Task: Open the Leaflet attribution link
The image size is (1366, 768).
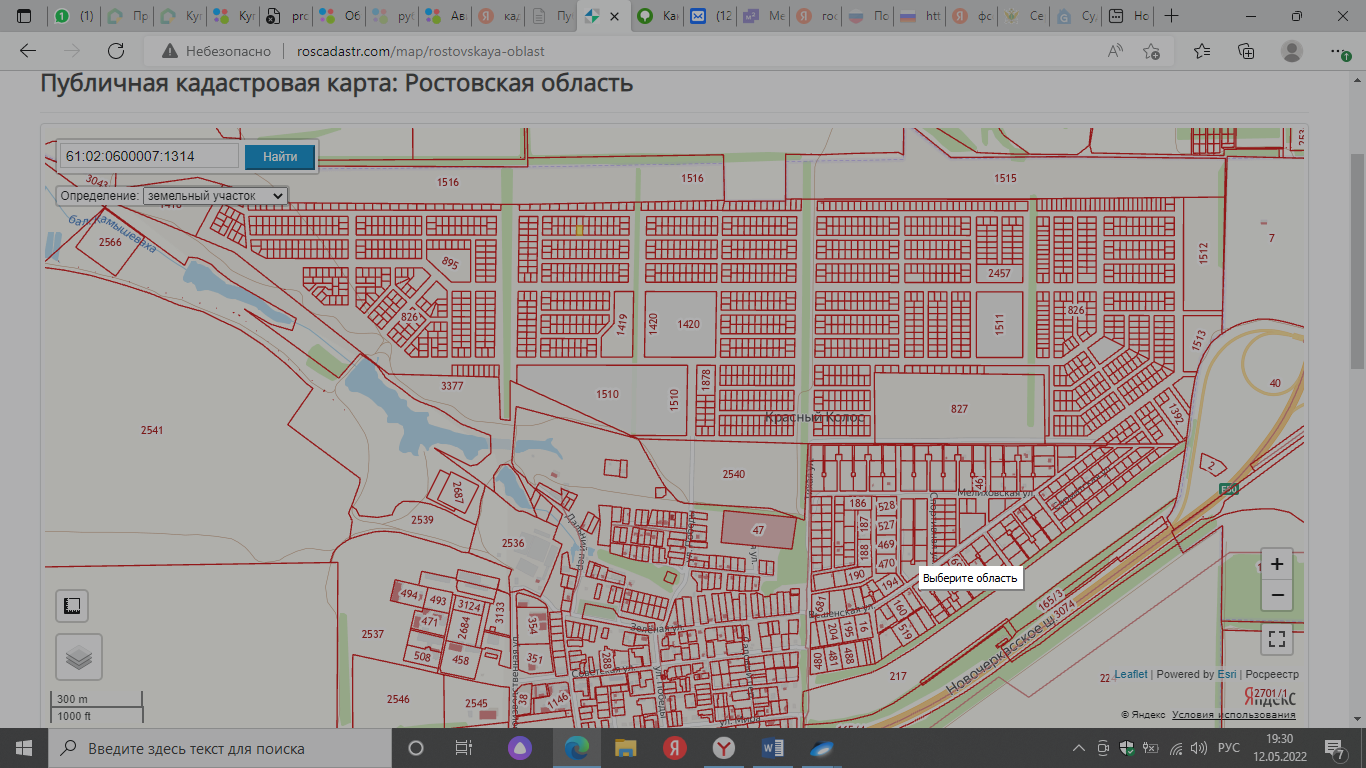Action: [1130, 675]
